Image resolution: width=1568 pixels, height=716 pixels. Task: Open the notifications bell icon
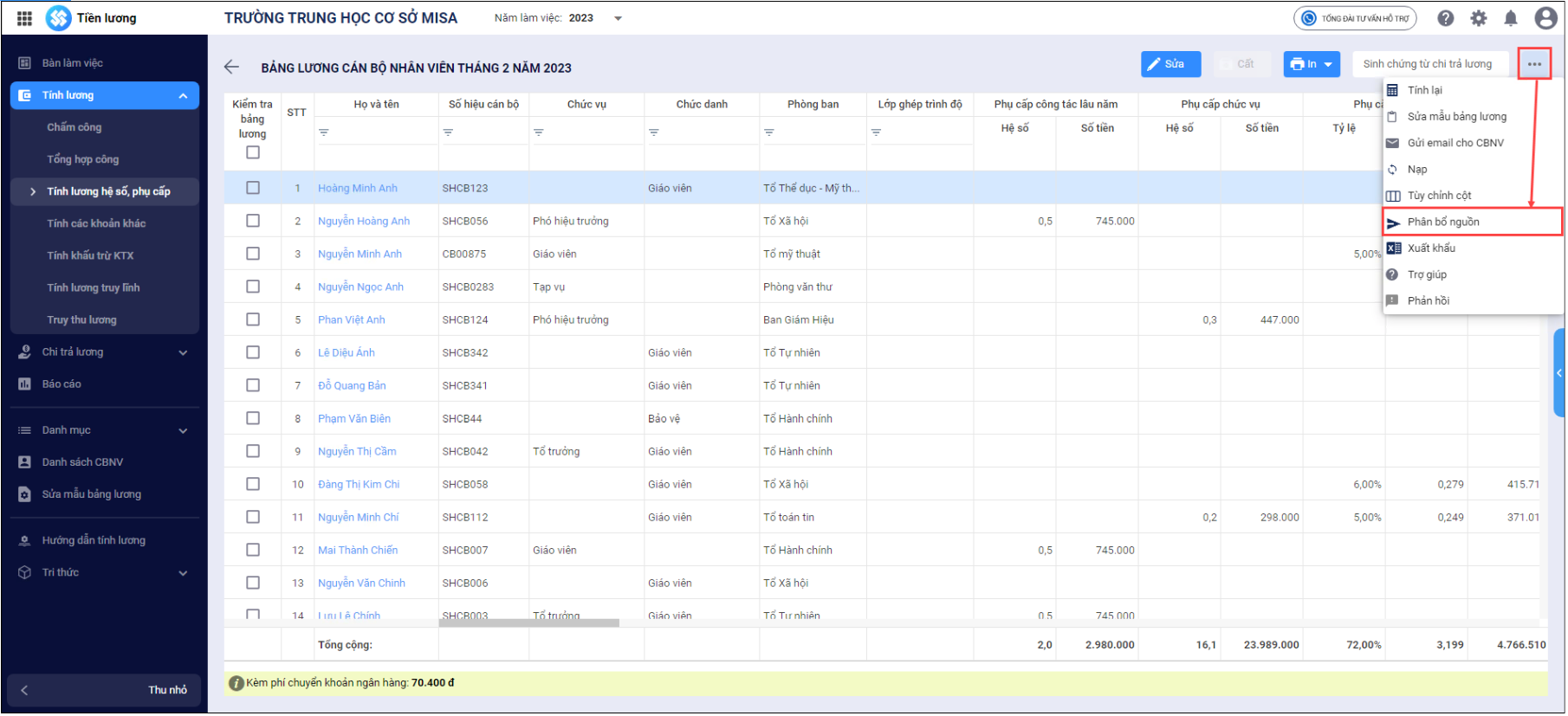point(1511,18)
